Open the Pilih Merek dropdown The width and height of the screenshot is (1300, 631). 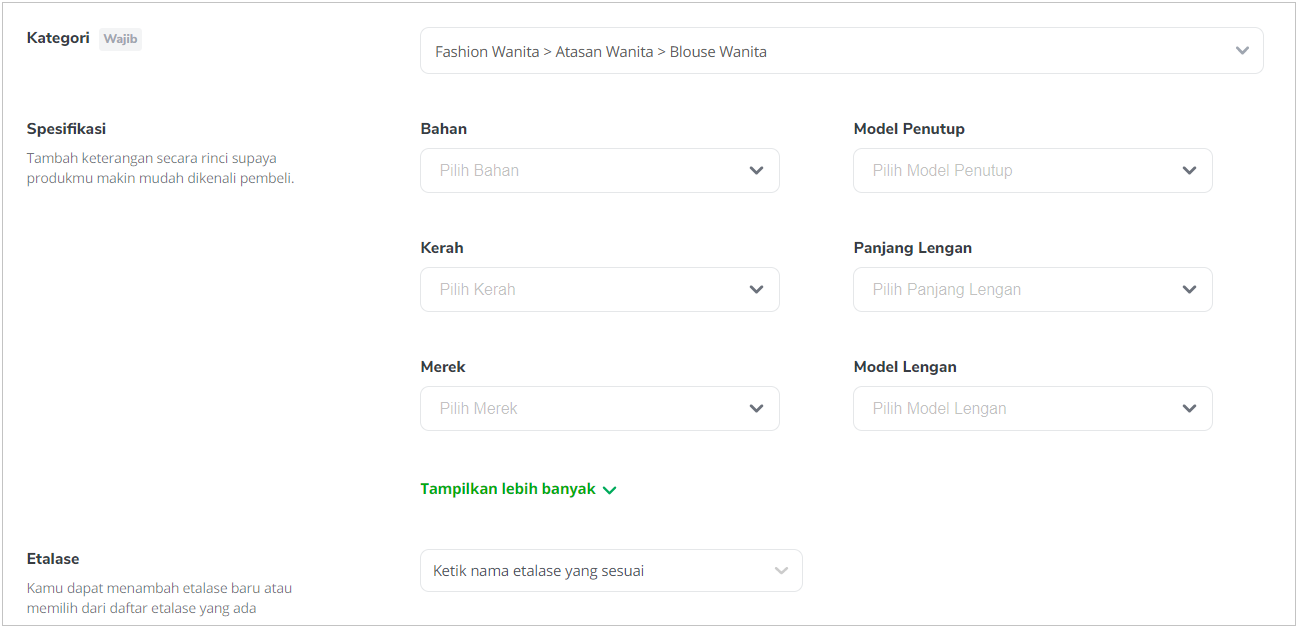(600, 409)
